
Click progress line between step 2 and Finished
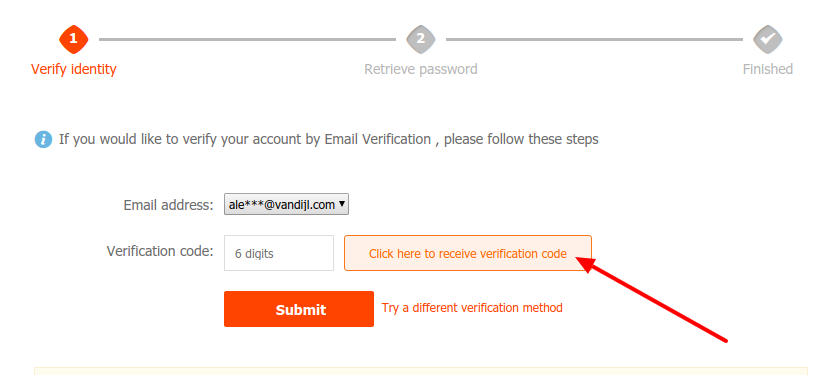coord(594,39)
